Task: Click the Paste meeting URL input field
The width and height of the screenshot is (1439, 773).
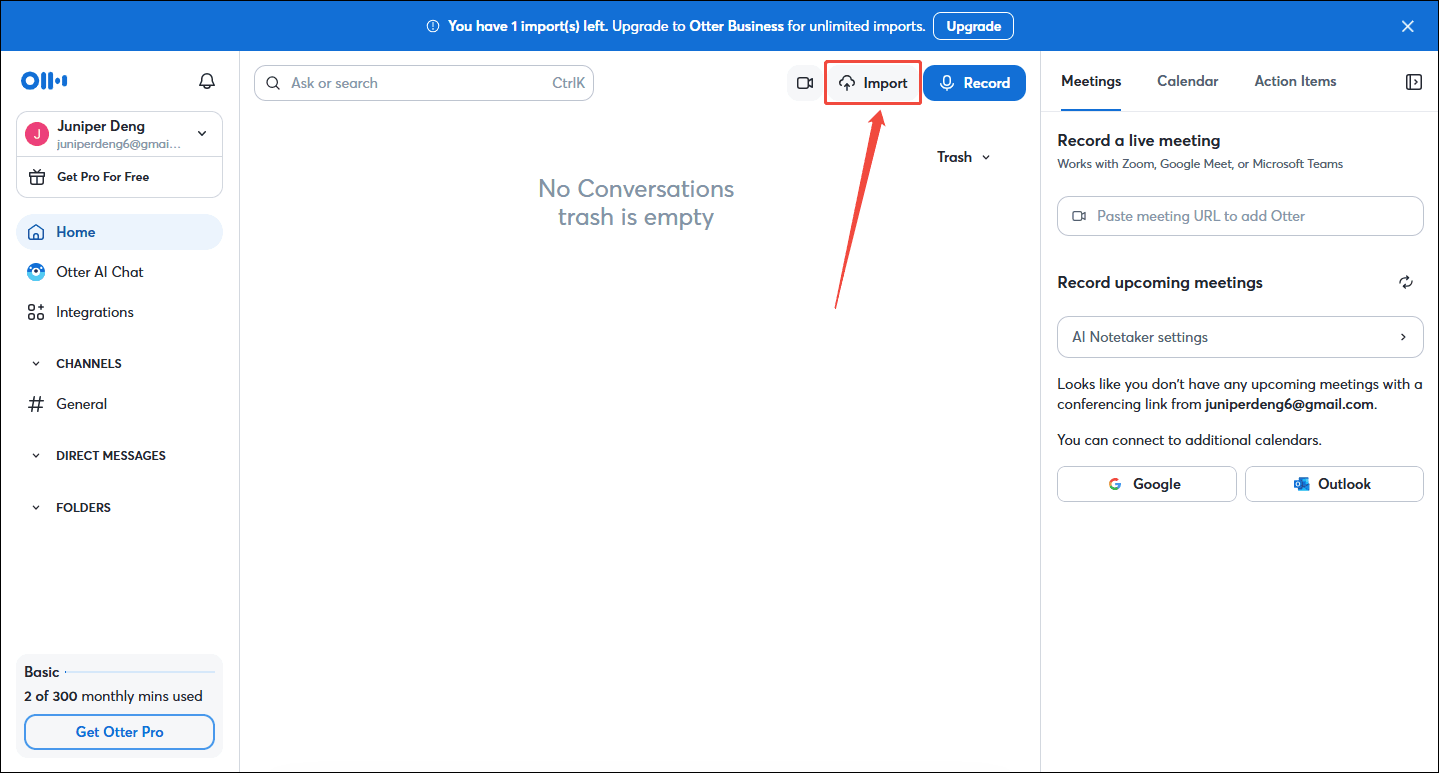Action: [1239, 216]
